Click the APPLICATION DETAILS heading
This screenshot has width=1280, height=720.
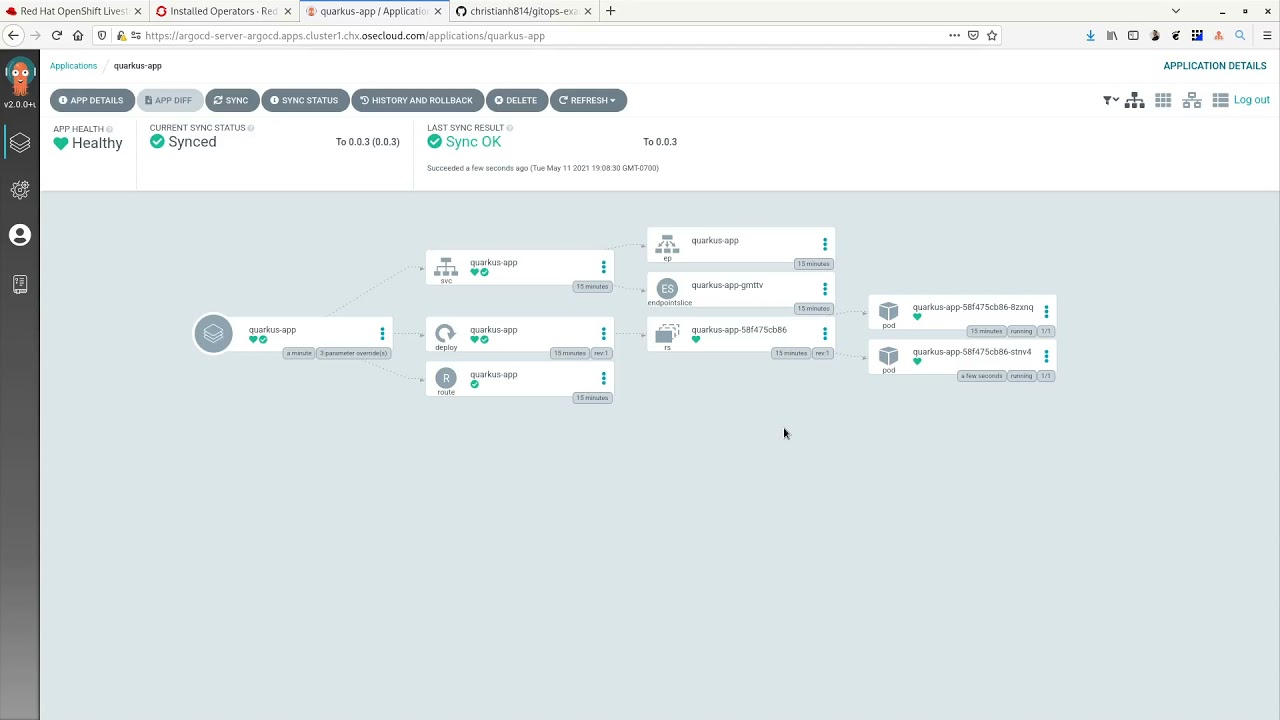click(x=1215, y=66)
